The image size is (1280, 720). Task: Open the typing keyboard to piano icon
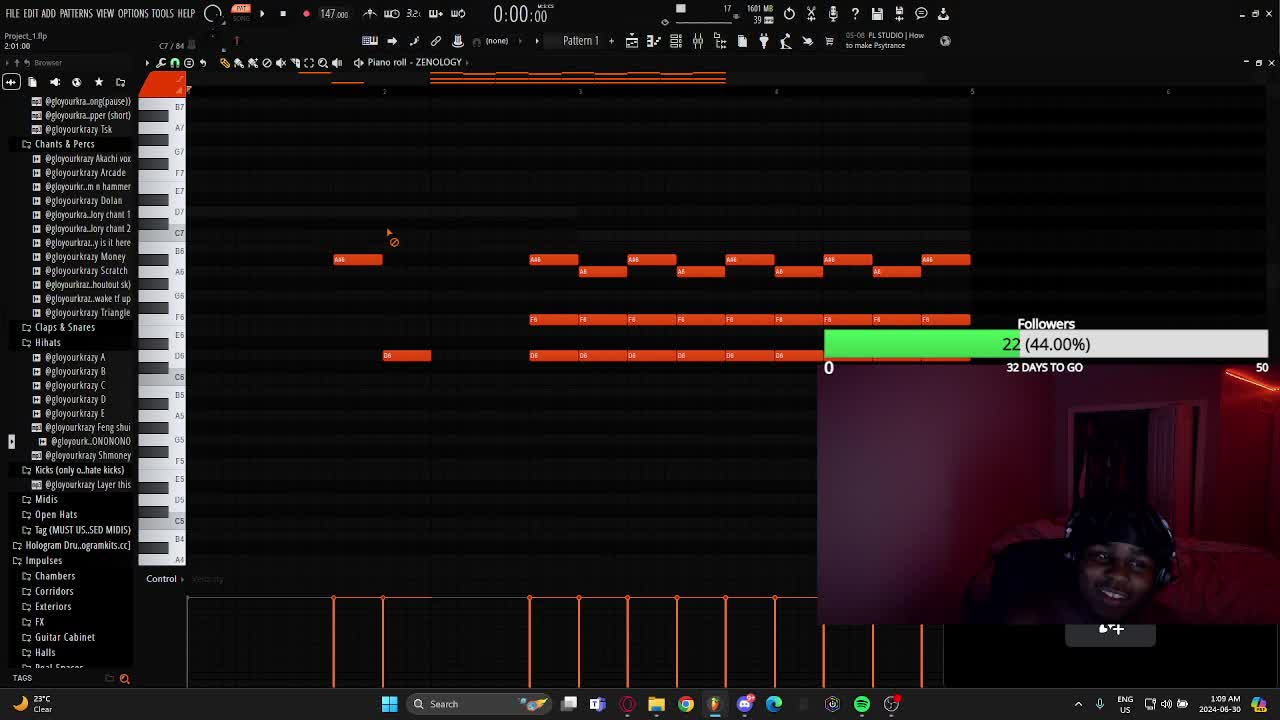tap(370, 41)
